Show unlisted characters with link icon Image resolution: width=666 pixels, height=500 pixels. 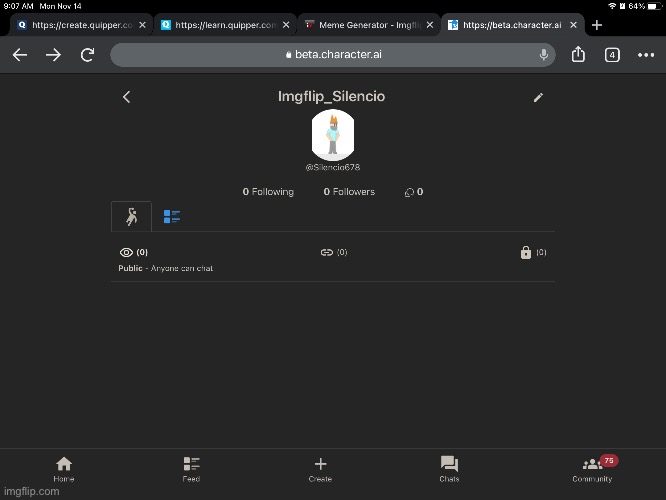[333, 253]
